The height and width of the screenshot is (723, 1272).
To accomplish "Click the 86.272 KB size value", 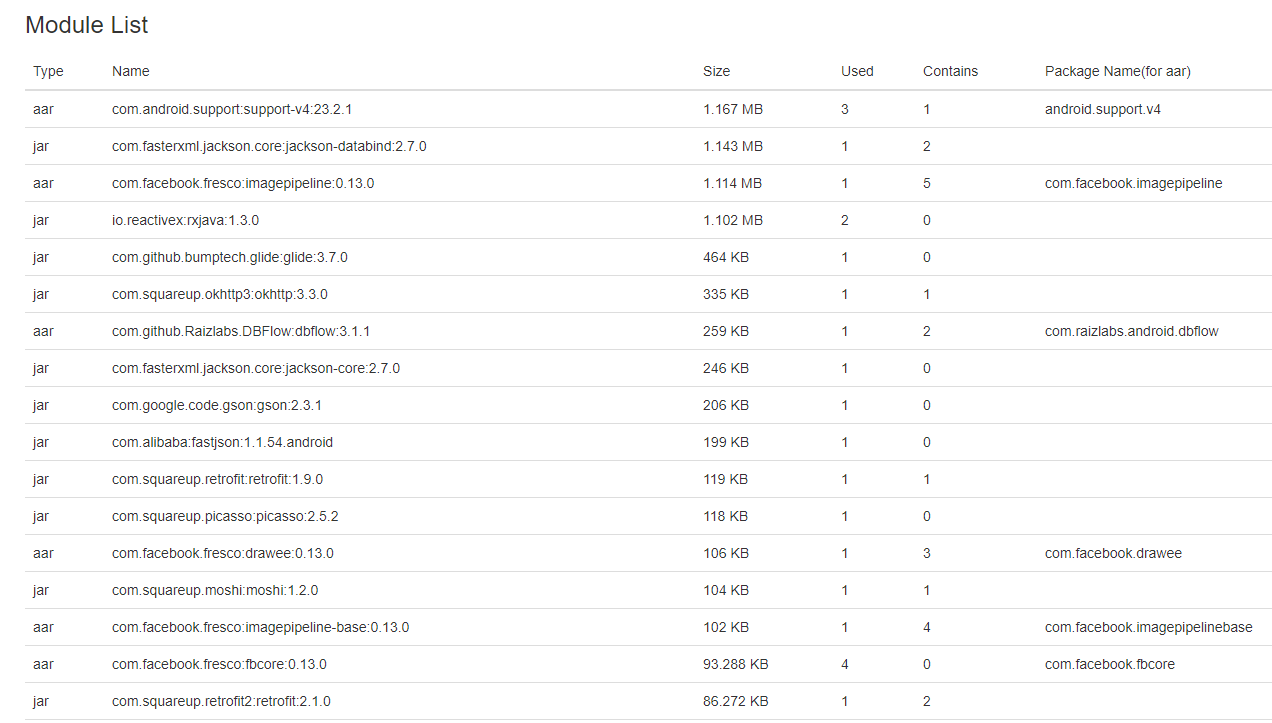I will click(736, 701).
